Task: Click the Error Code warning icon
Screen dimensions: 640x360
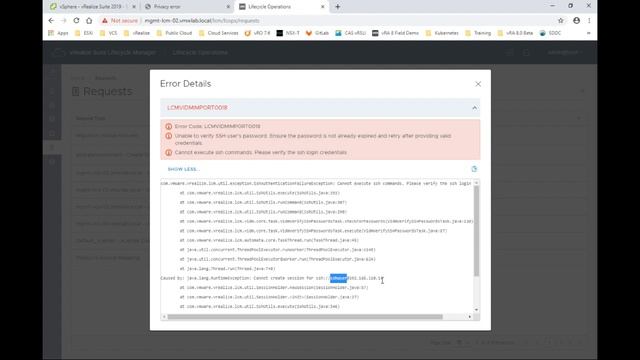Action: 169,127
